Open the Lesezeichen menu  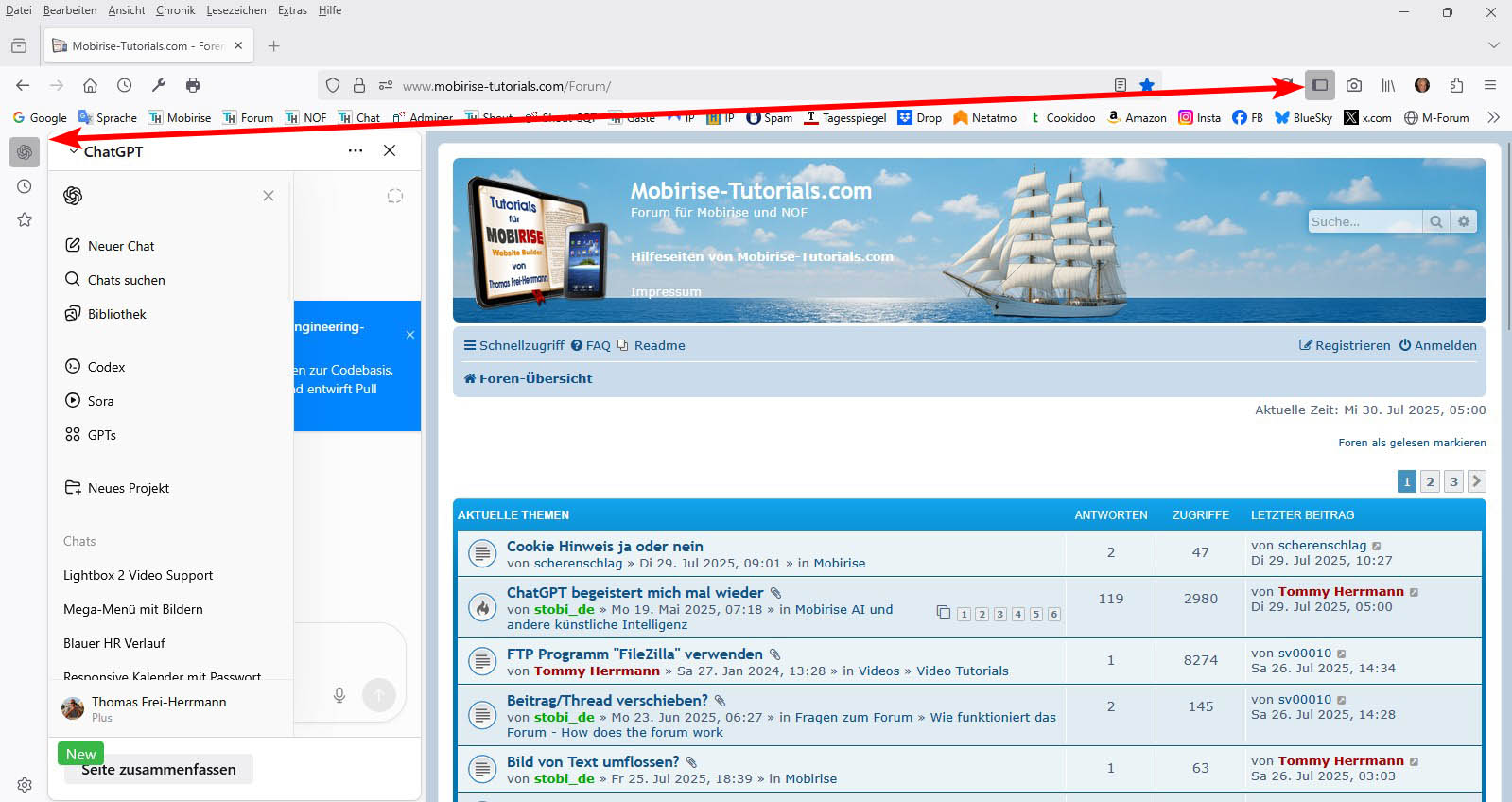pyautogui.click(x=236, y=10)
